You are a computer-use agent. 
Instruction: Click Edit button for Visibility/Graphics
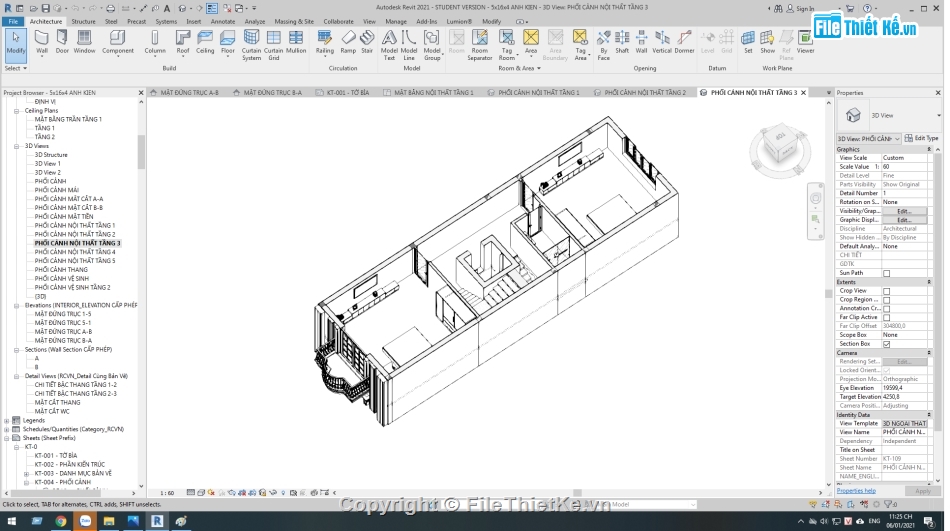point(904,211)
